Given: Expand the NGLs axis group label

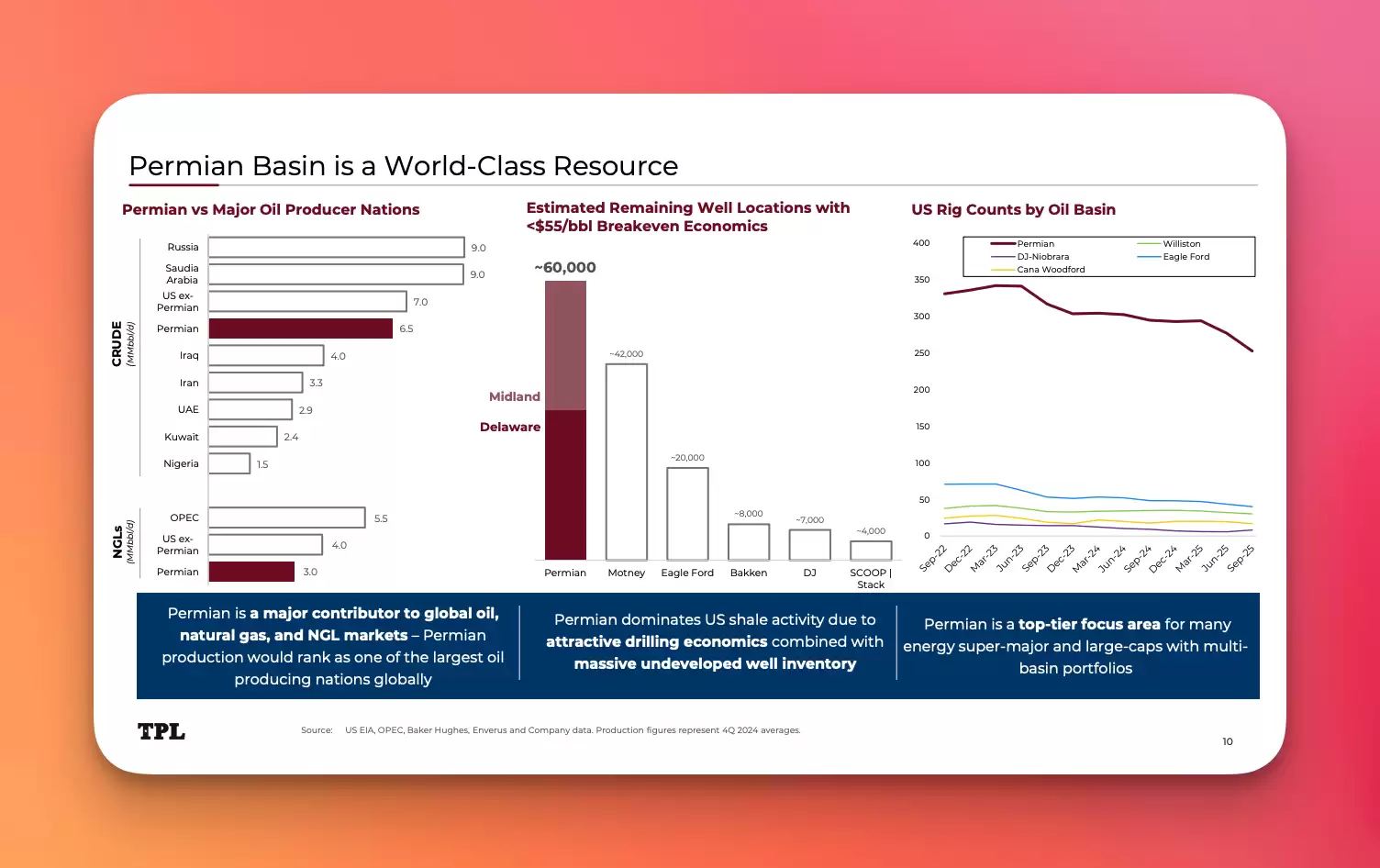Looking at the screenshot, I should click(x=117, y=543).
